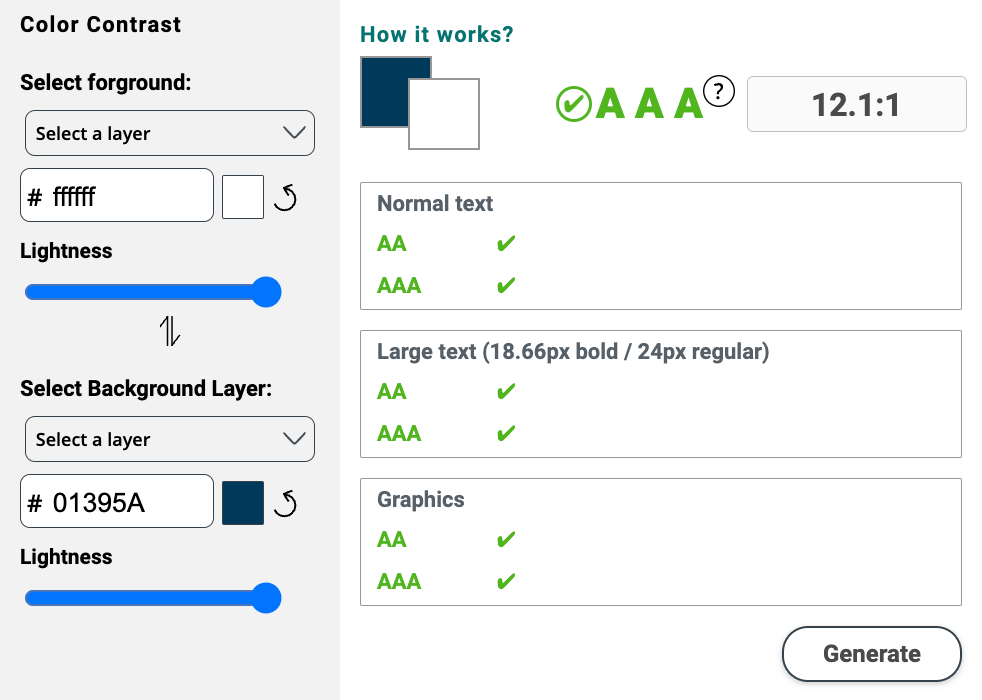
Task: Click the foreground dropdown chevron arrow
Action: 294,133
